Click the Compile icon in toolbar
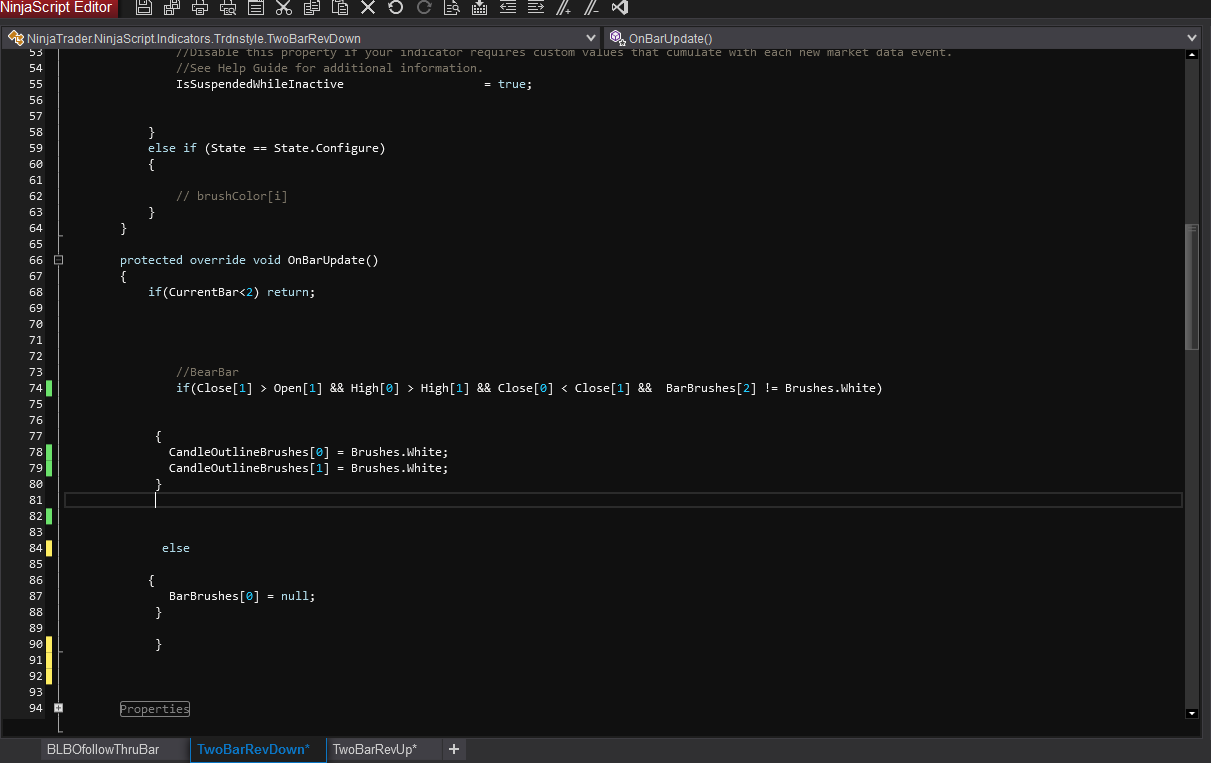Image resolution: width=1211 pixels, height=763 pixels. pos(480,8)
